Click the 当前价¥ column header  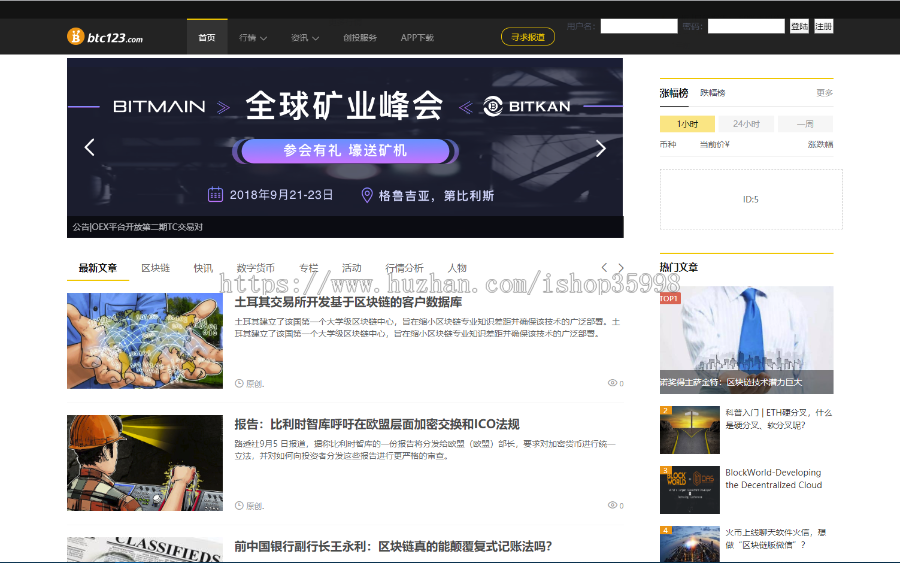click(x=715, y=145)
